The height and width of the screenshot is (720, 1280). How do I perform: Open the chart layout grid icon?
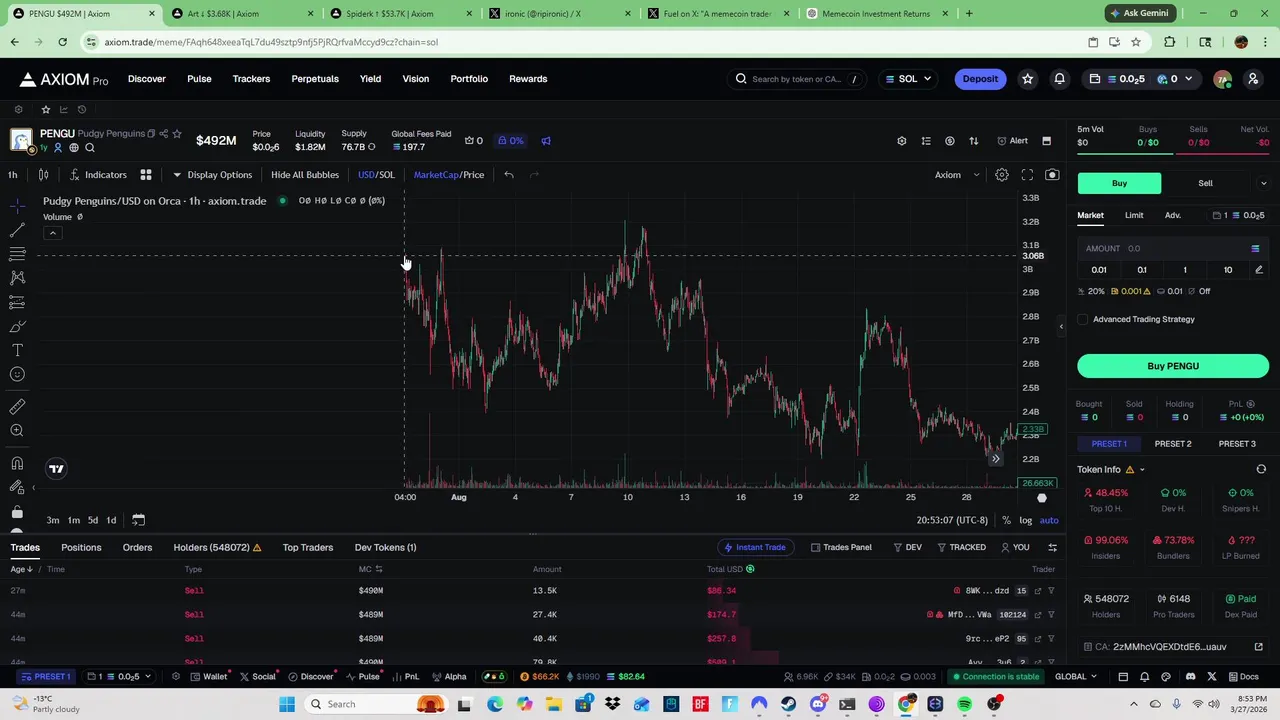coord(145,175)
